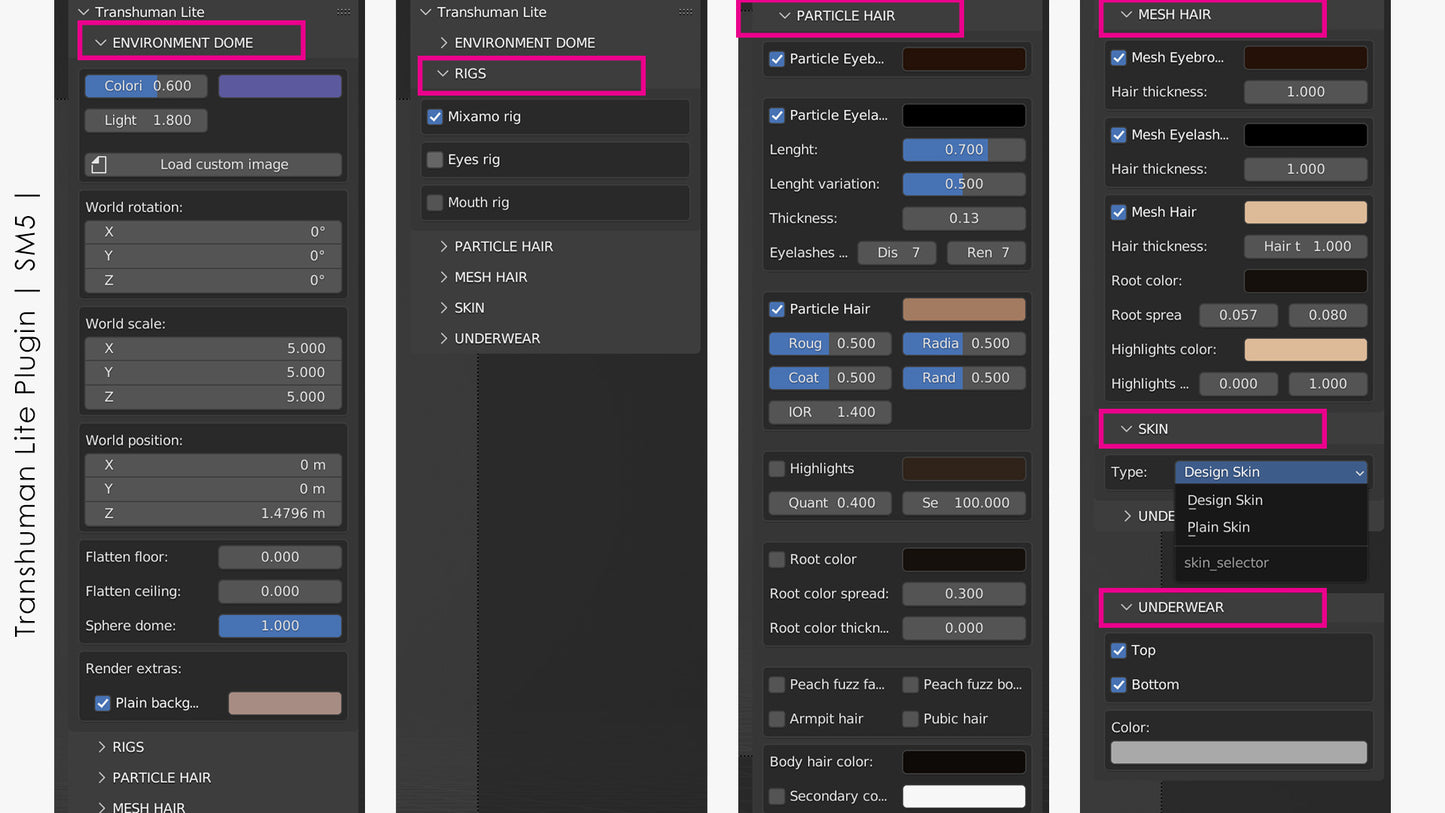1445x813 pixels.
Task: Click the Quant 0.400 field
Action: click(830, 503)
